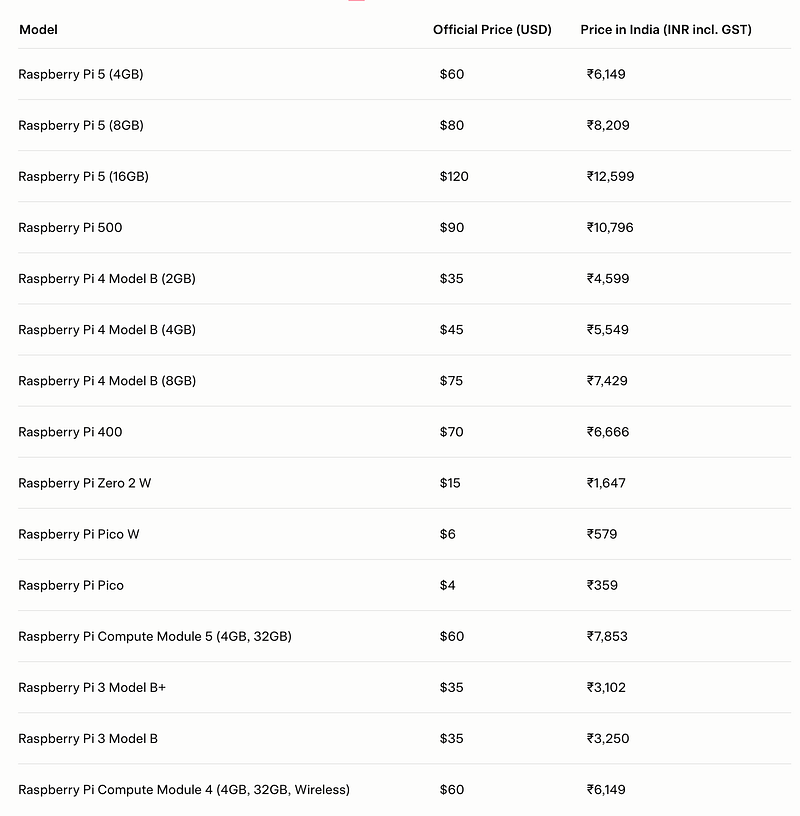The width and height of the screenshot is (800, 816).
Task: Select the Raspberry Pi 400 row label
Action: 70,432
